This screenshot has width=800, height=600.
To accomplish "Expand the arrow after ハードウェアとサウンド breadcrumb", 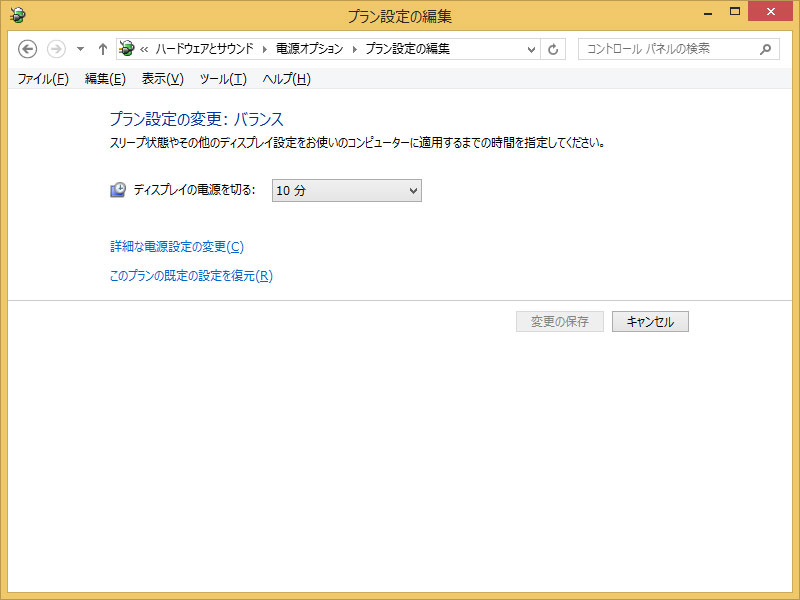I will [264, 49].
